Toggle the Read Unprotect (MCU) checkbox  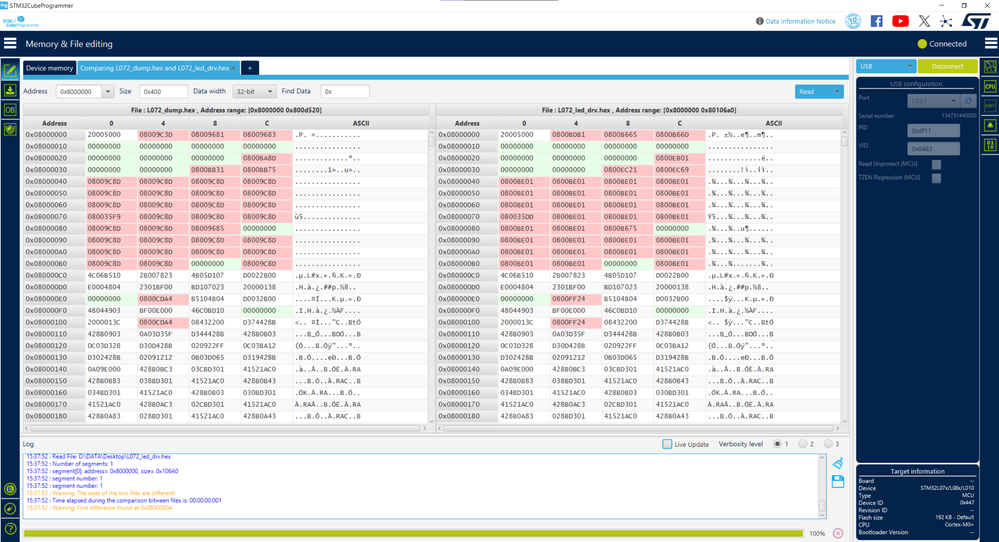(x=936, y=164)
